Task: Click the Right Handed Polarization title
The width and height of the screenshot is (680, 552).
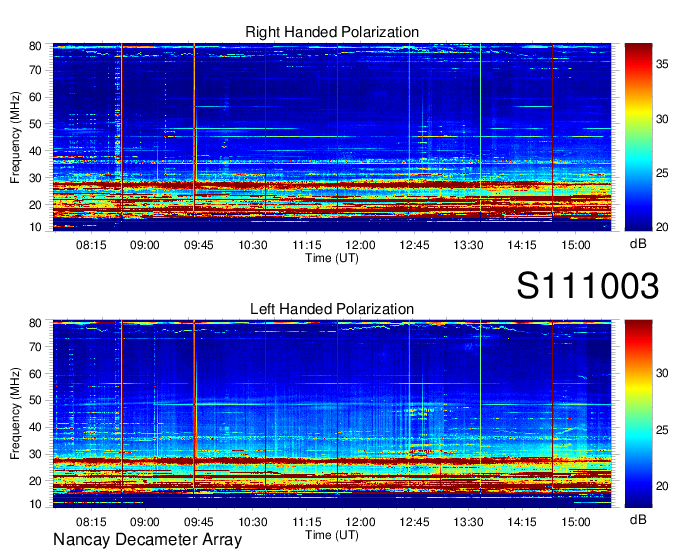Action: (332, 33)
